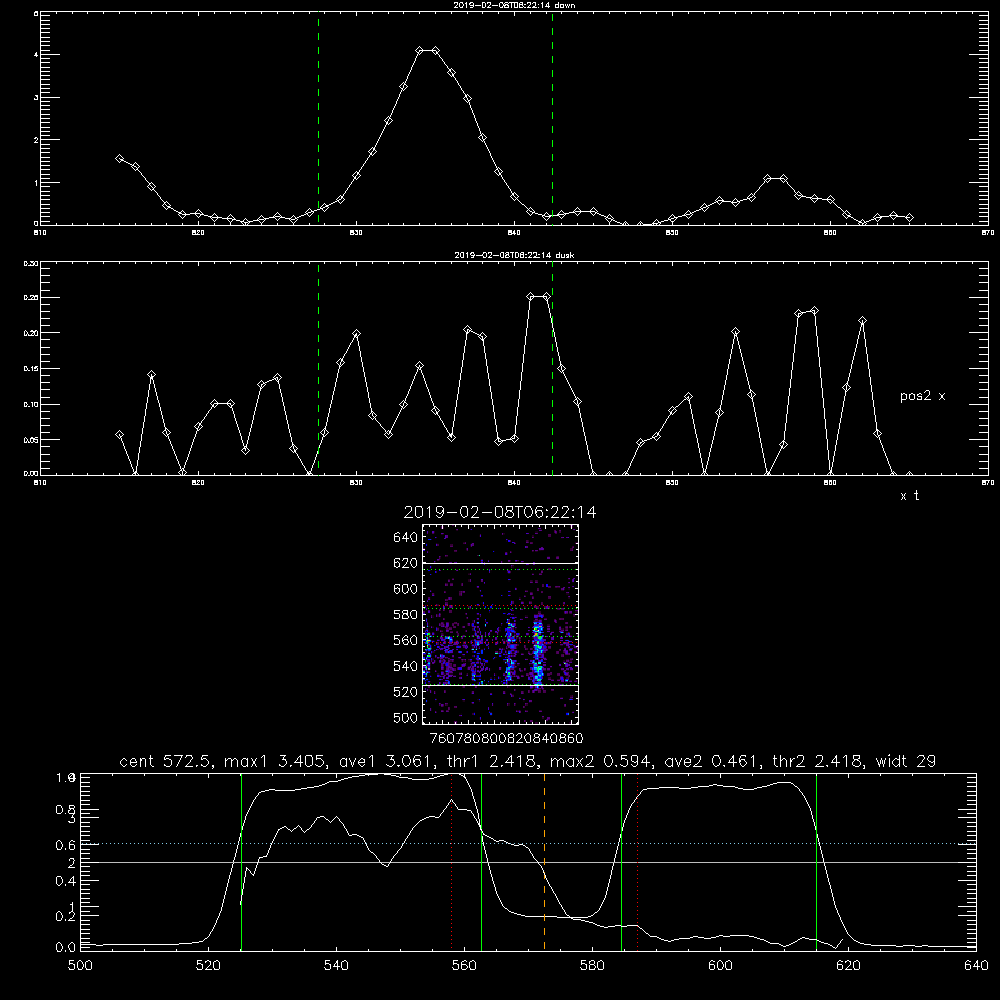The height and width of the screenshot is (1000, 1000).
Task: Click the 560 label on the image y-axis
Action: coord(405,640)
